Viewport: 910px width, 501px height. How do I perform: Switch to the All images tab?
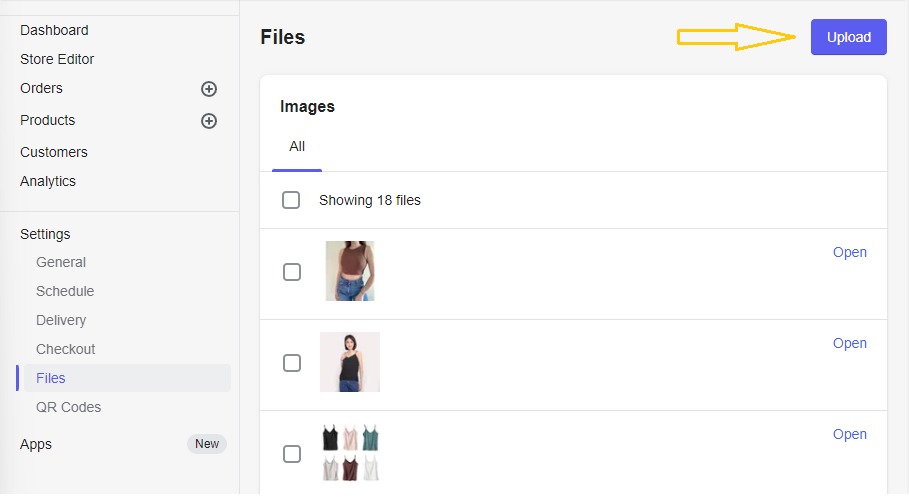tap(297, 146)
